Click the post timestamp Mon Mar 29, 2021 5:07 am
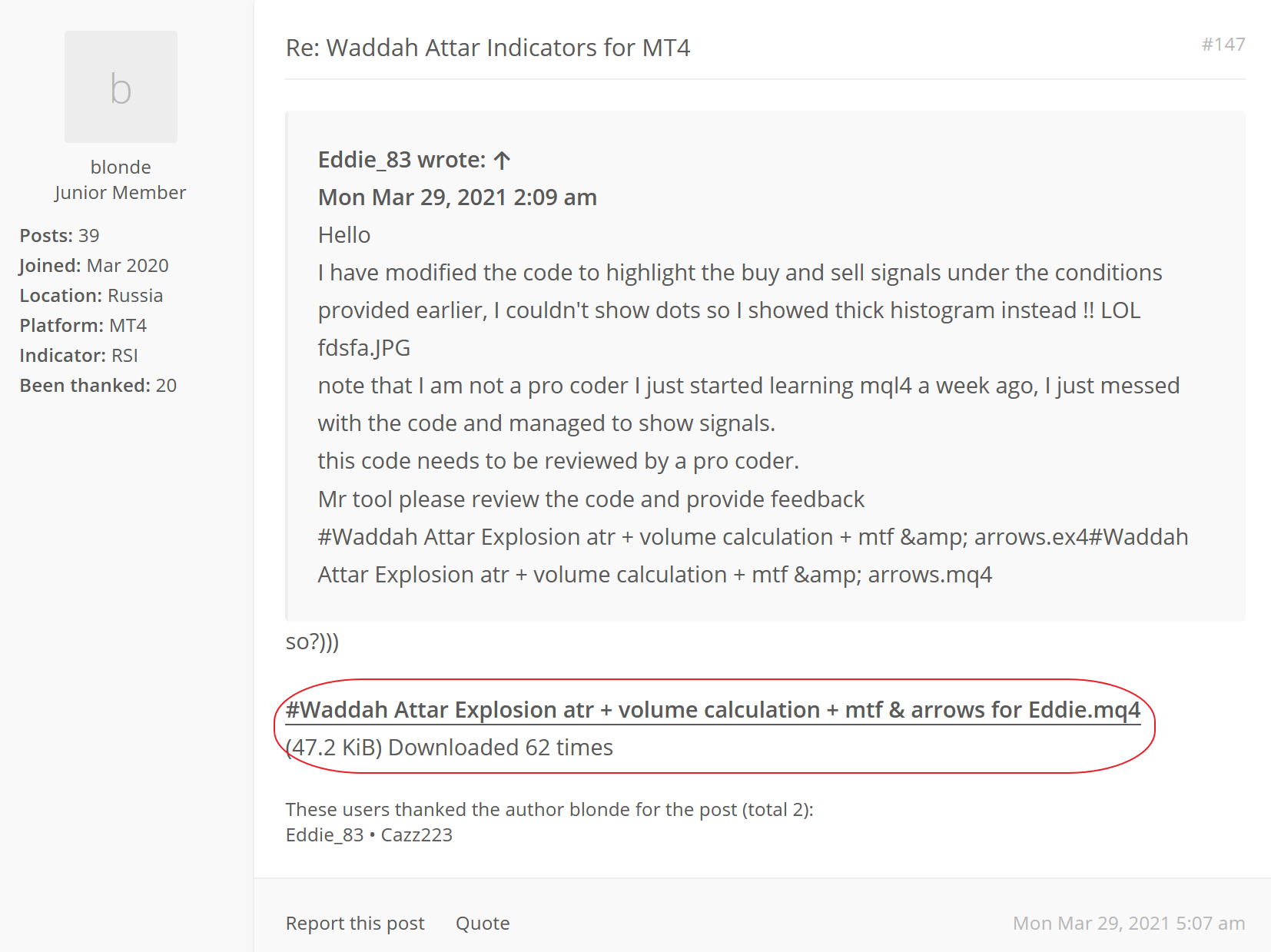Screen dimensions: 1271x952 (1128, 923)
